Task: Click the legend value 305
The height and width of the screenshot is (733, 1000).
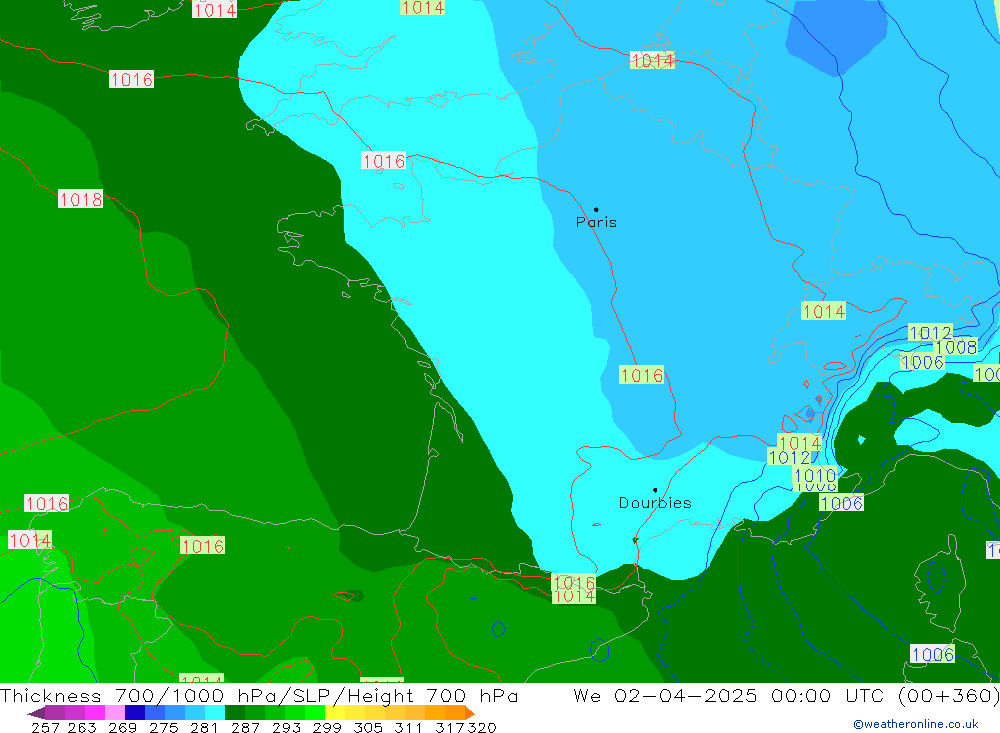Action: point(368,728)
